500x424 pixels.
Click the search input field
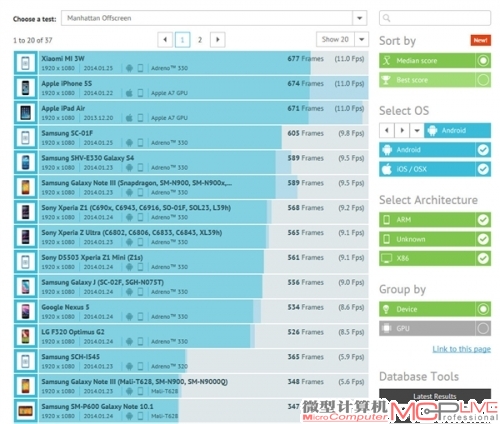point(435,18)
